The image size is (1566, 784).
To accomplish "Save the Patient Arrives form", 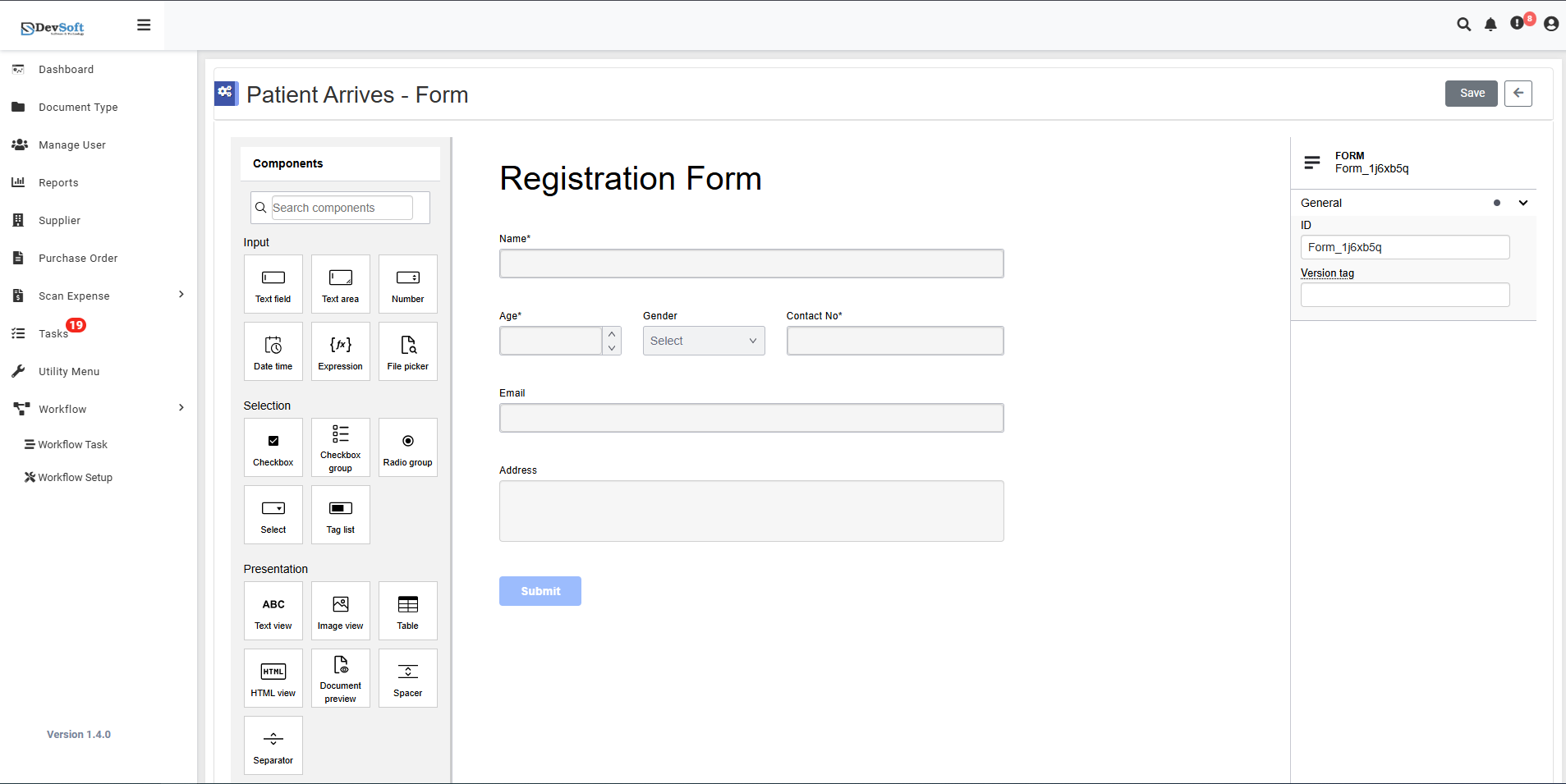I will coord(1471,93).
